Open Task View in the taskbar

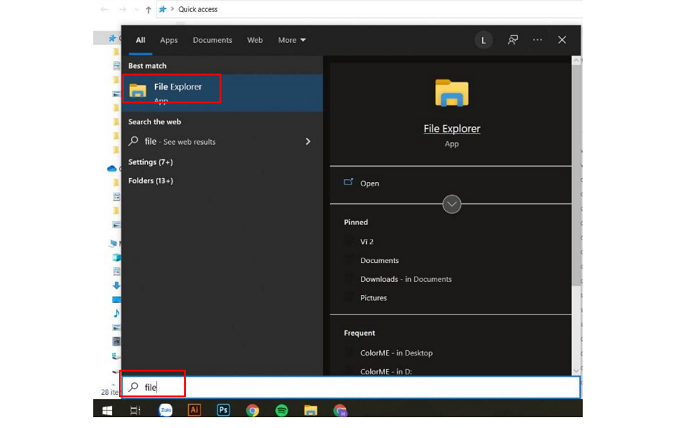coord(135,410)
